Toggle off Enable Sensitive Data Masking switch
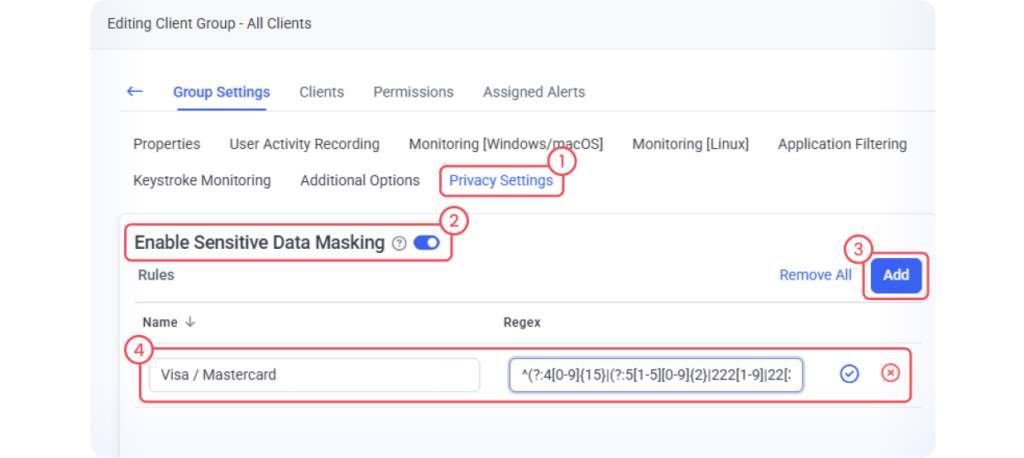 (x=426, y=243)
